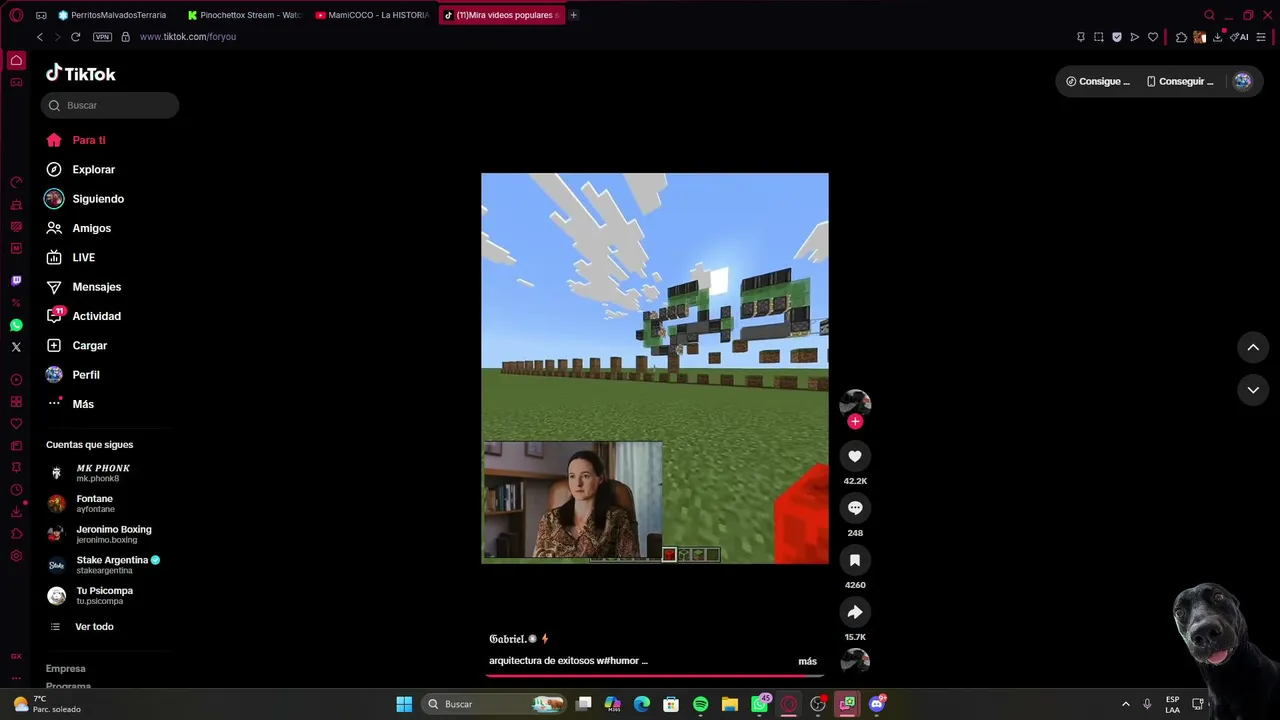1280x720 pixels.
Task: Expand video description with 'más'
Action: pos(807,661)
